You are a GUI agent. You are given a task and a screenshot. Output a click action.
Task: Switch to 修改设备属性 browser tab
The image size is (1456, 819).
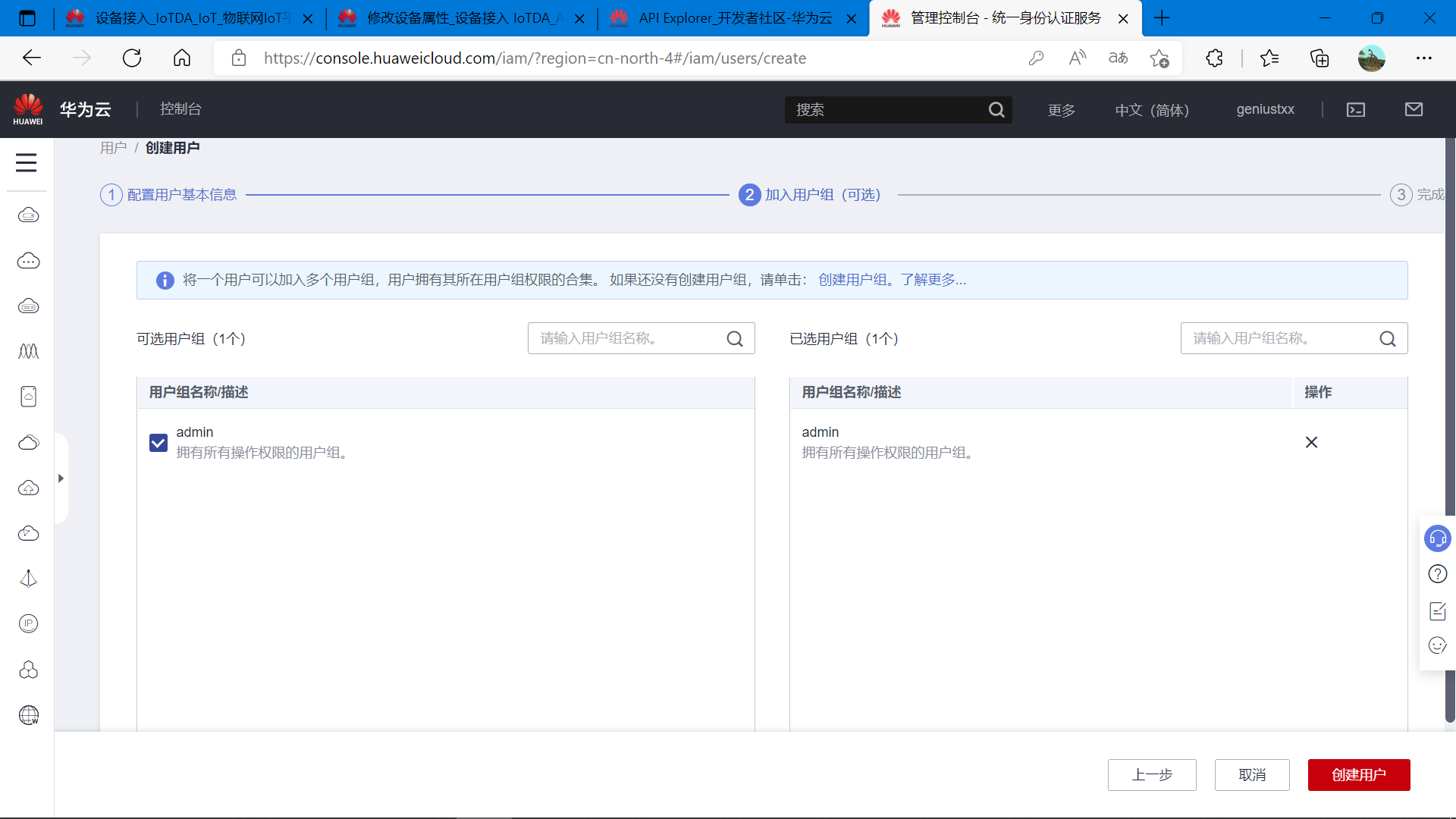462,18
